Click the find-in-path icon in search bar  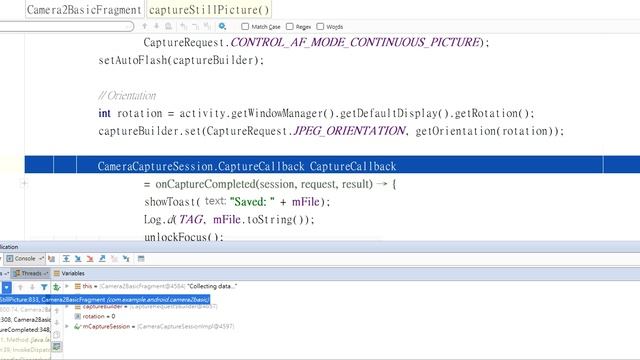168,26
